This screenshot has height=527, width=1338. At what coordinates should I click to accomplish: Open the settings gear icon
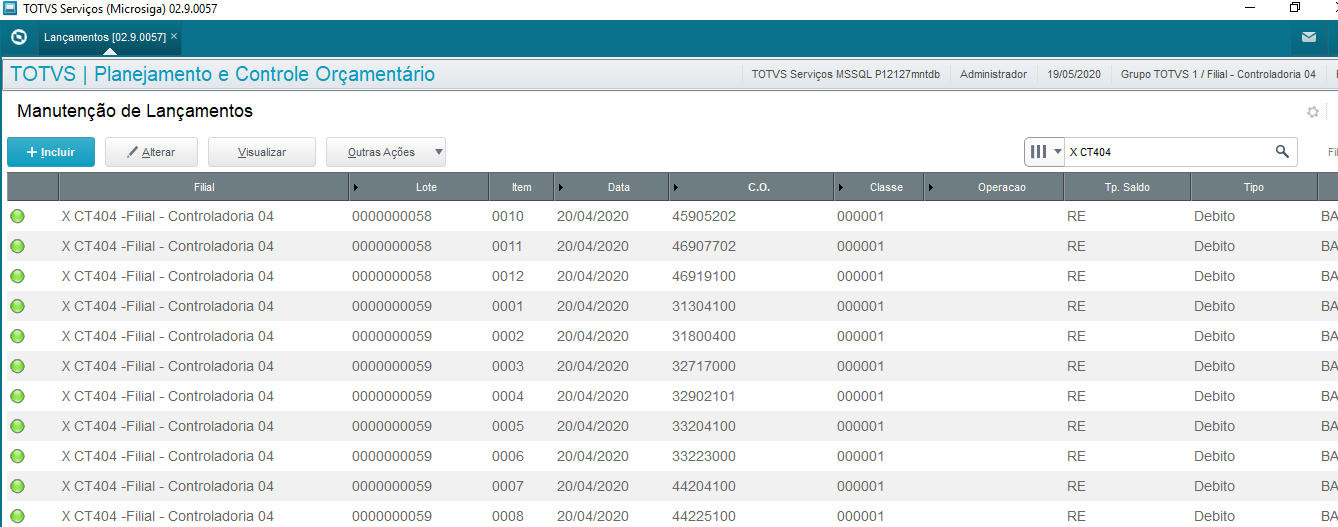click(1313, 112)
